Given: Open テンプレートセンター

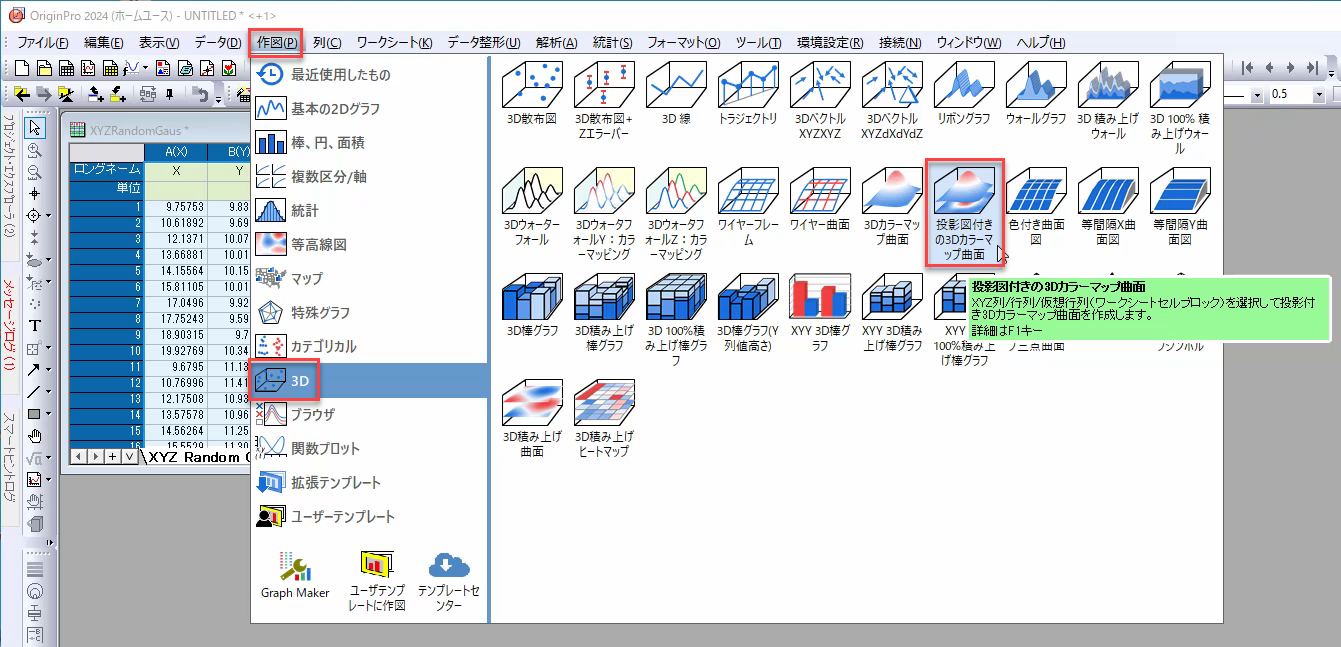Looking at the screenshot, I should coord(449,580).
